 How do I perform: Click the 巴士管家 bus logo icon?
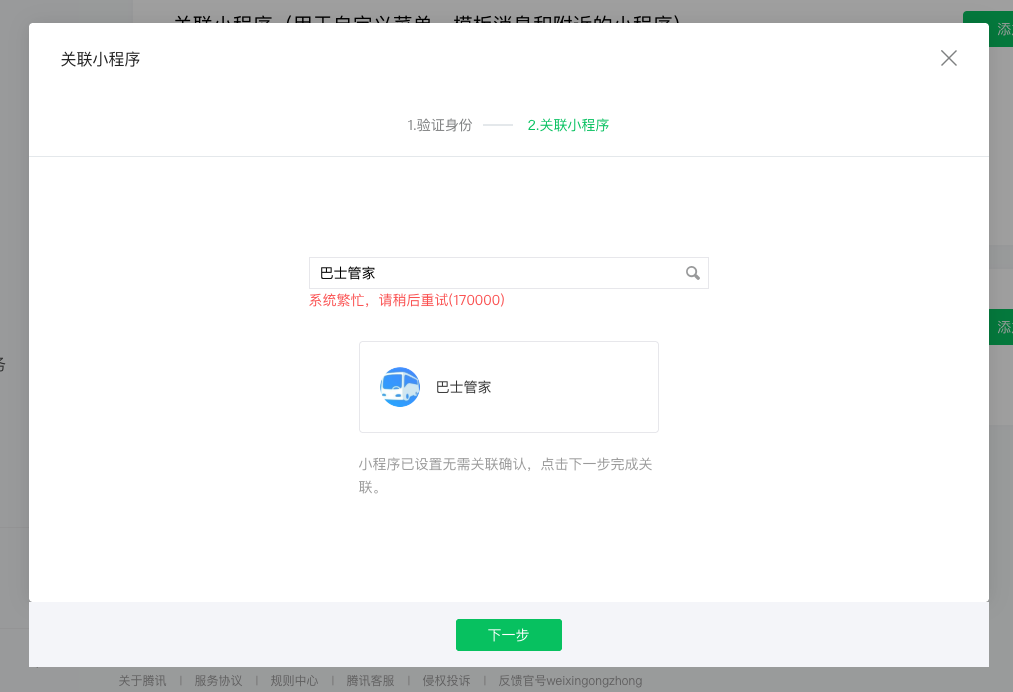pyautogui.click(x=400, y=387)
